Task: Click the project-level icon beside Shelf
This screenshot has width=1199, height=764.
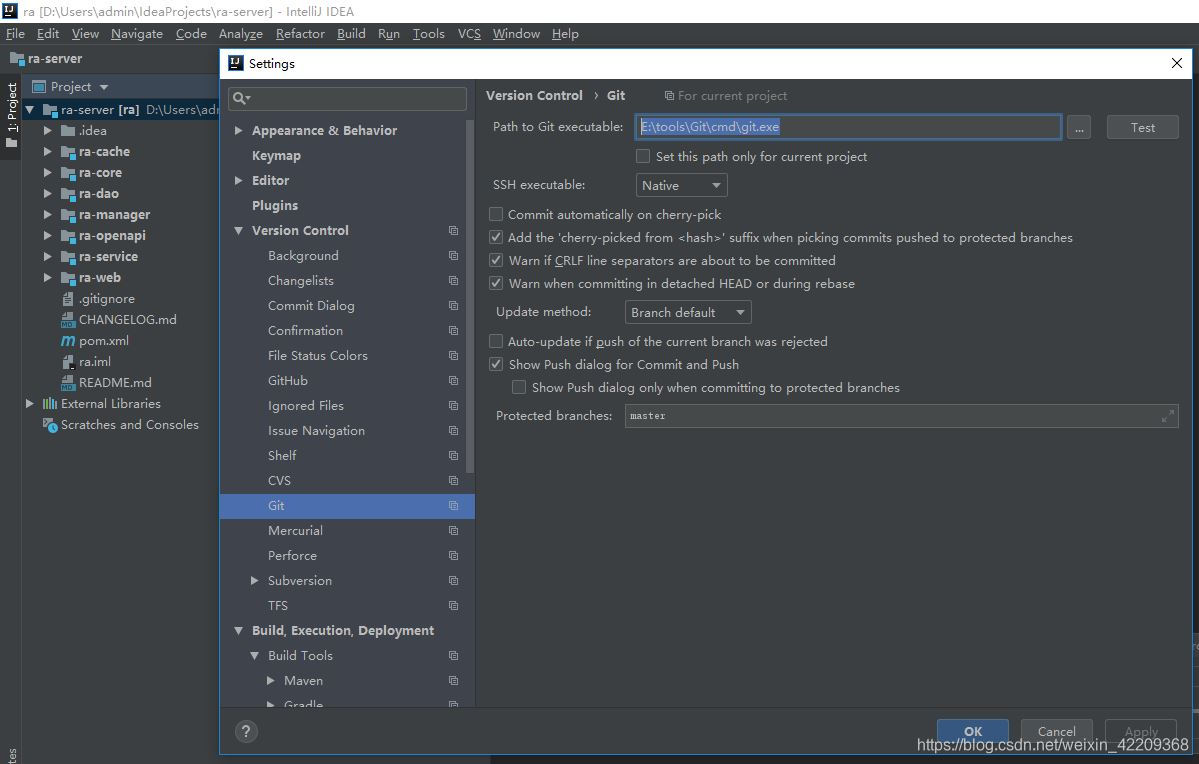Action: click(453, 455)
